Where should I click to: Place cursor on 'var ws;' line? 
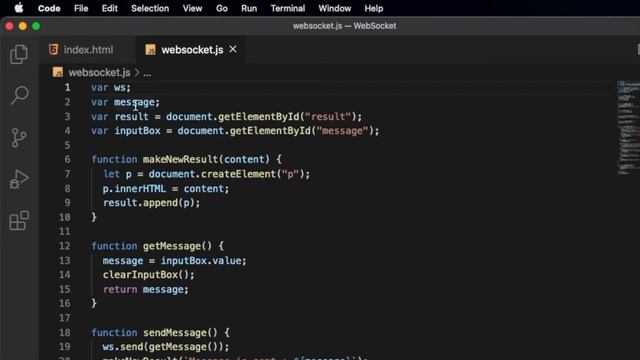pyautogui.click(x=111, y=87)
